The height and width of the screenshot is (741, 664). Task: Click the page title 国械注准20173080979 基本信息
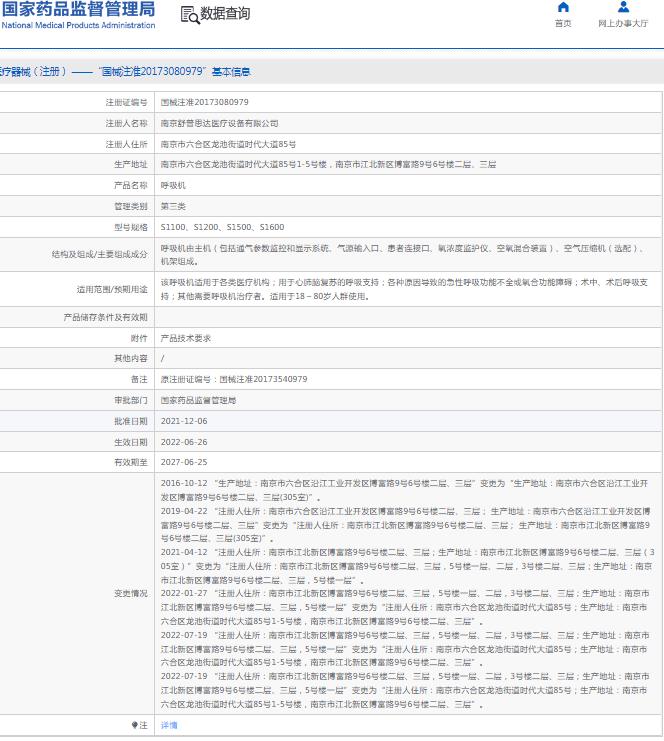(174, 71)
